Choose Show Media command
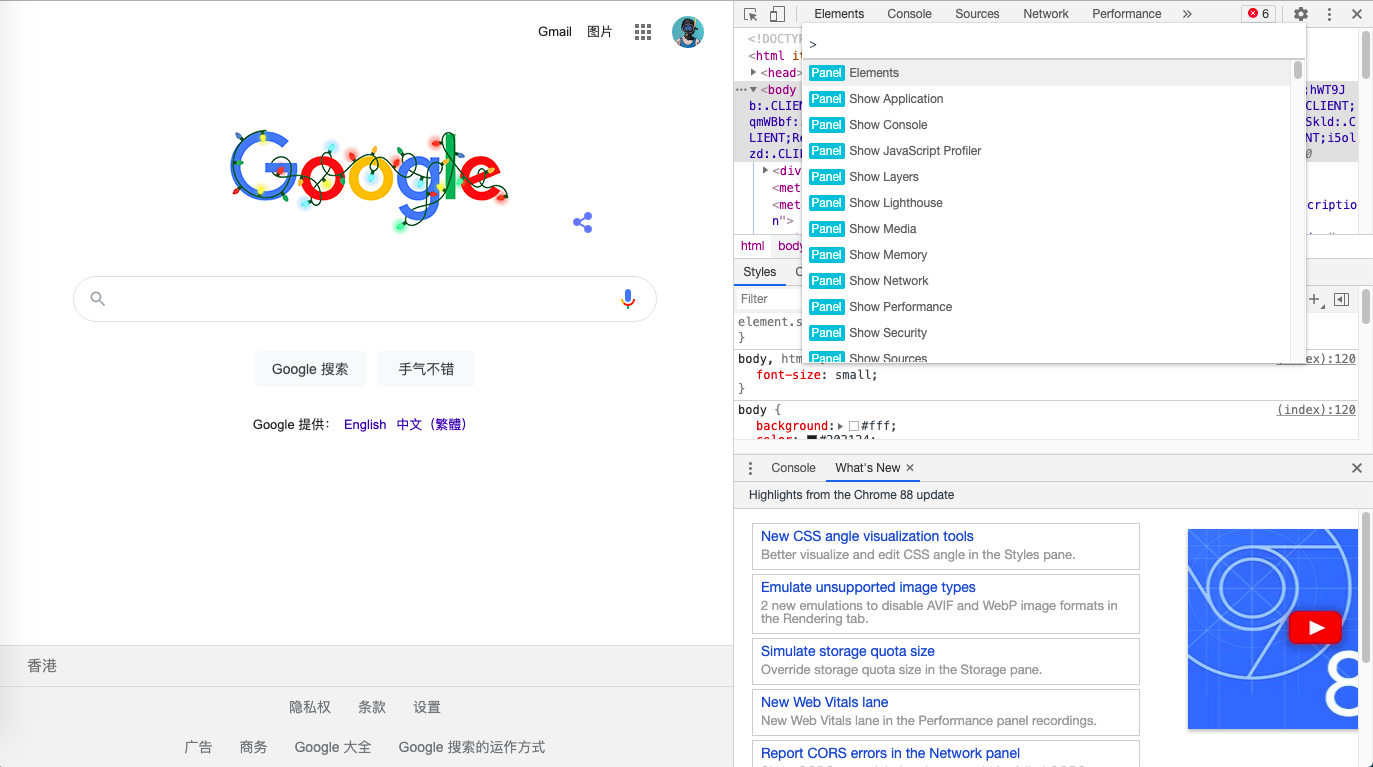The image size is (1373, 767). click(x=1047, y=229)
